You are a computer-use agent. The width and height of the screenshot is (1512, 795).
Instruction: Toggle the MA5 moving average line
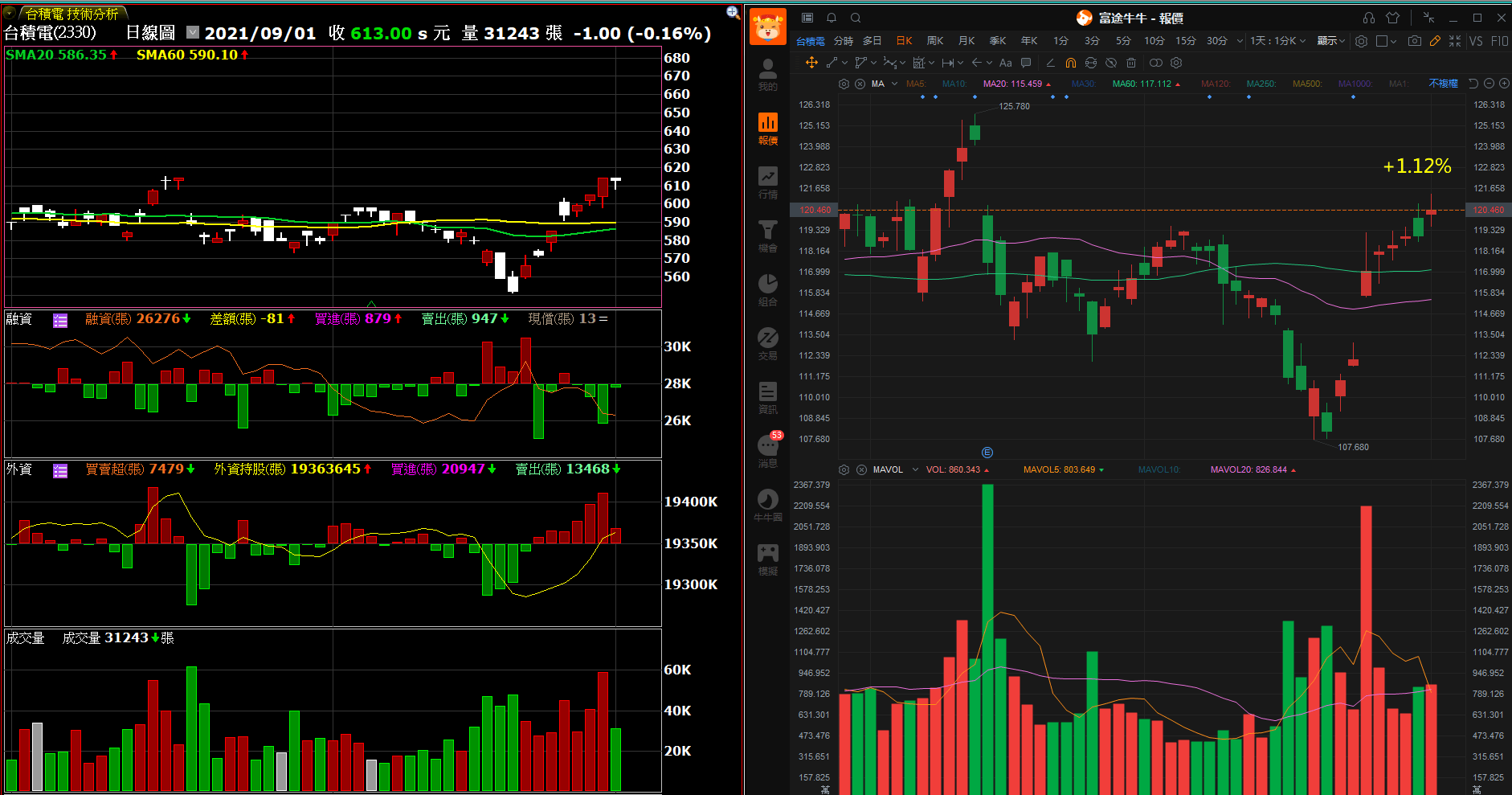point(916,84)
